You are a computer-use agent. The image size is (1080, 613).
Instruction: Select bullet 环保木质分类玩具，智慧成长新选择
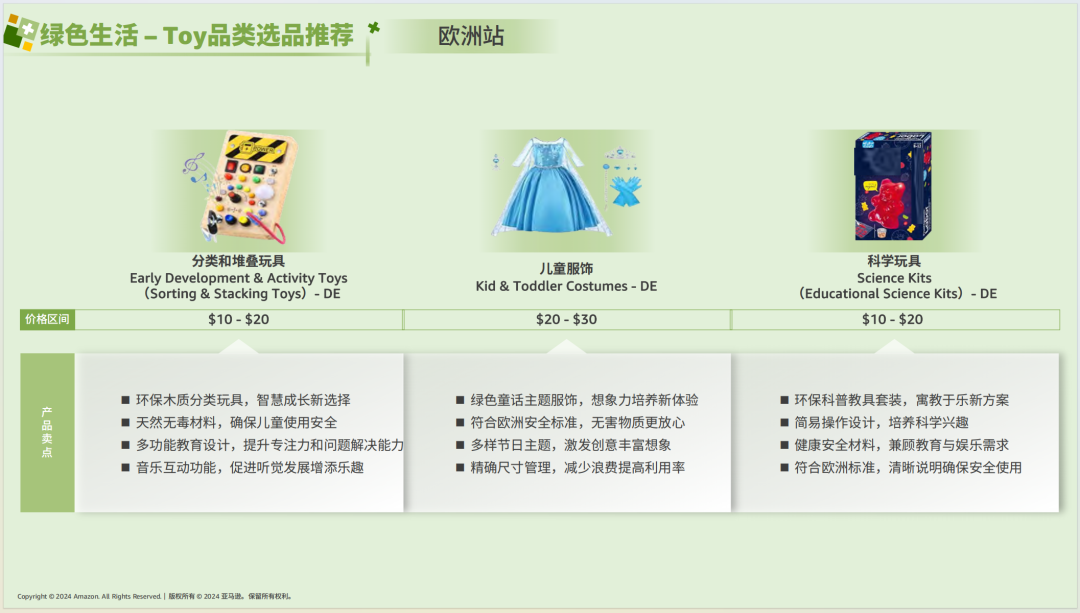tap(242, 400)
